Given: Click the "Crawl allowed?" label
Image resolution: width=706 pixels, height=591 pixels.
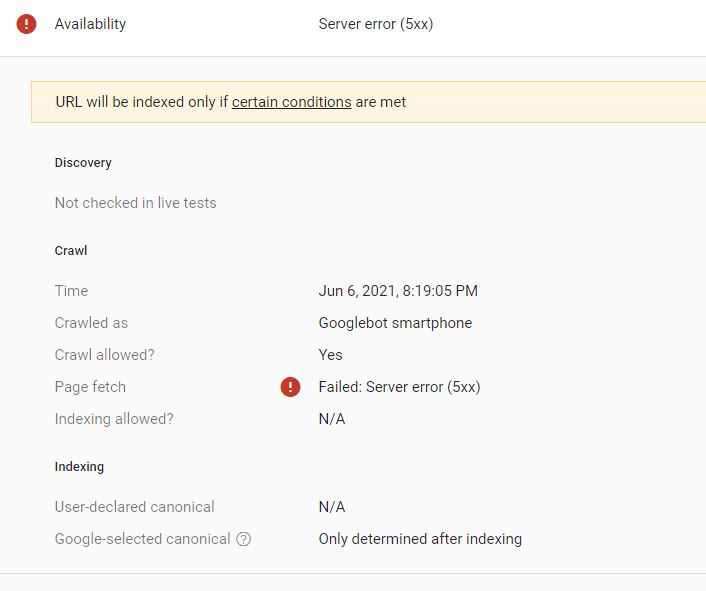Looking at the screenshot, I should [x=104, y=355].
